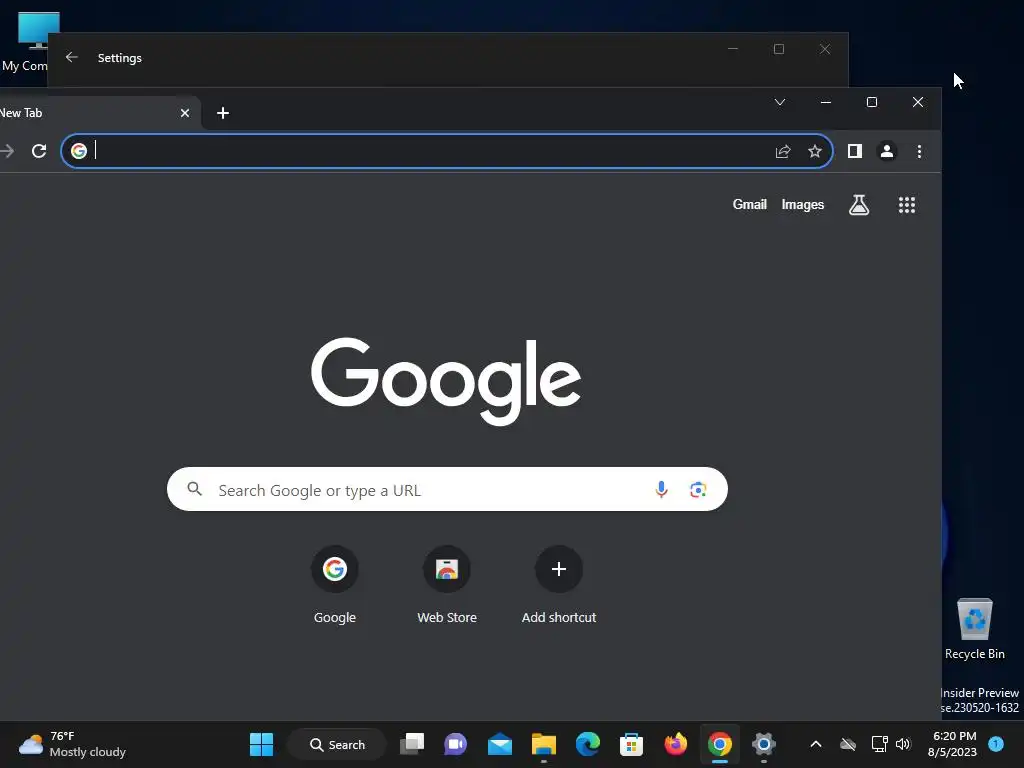The image size is (1024, 768).
Task: Open the Gmail link
Action: pyautogui.click(x=749, y=204)
